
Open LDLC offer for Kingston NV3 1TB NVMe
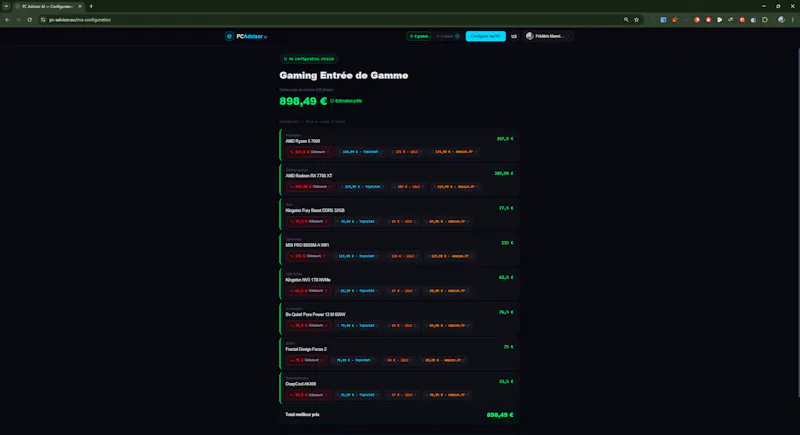[x=402, y=291]
